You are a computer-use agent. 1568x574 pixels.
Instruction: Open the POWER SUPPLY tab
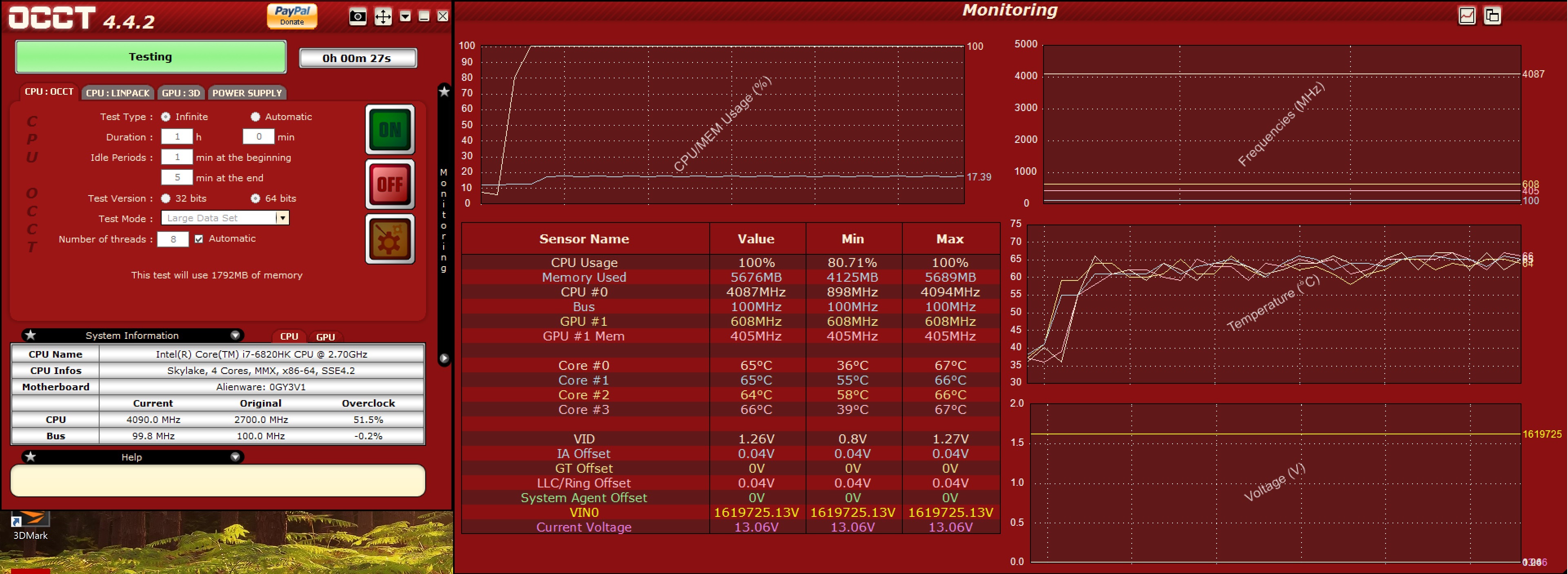click(247, 93)
